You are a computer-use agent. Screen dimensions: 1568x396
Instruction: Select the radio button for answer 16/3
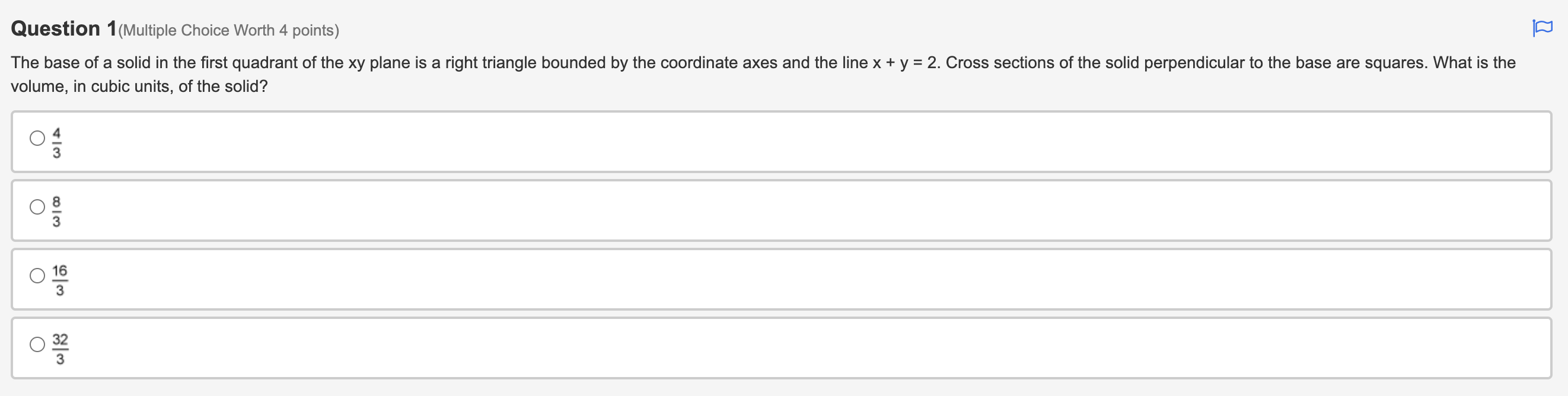pos(37,276)
